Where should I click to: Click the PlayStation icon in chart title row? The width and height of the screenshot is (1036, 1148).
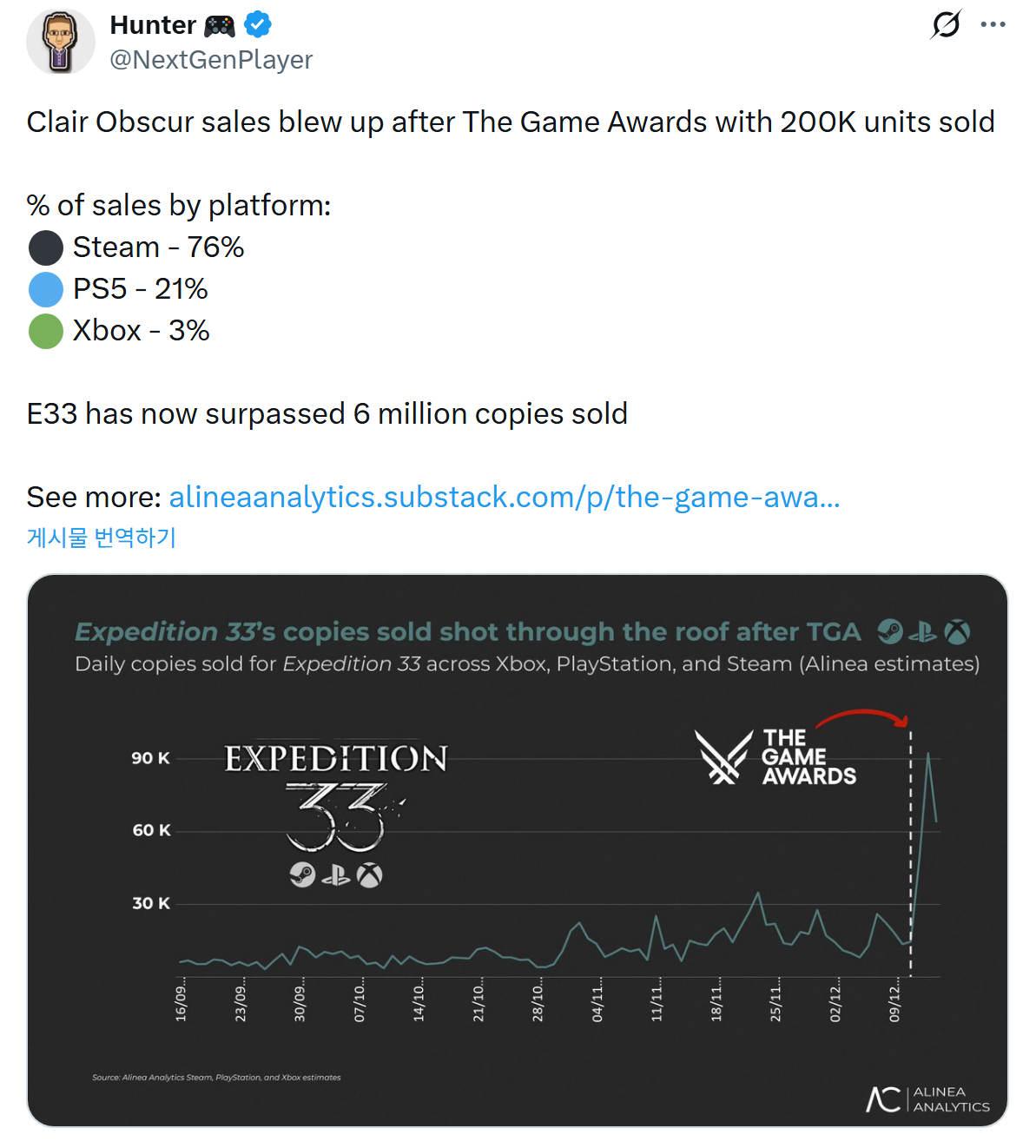(922, 632)
